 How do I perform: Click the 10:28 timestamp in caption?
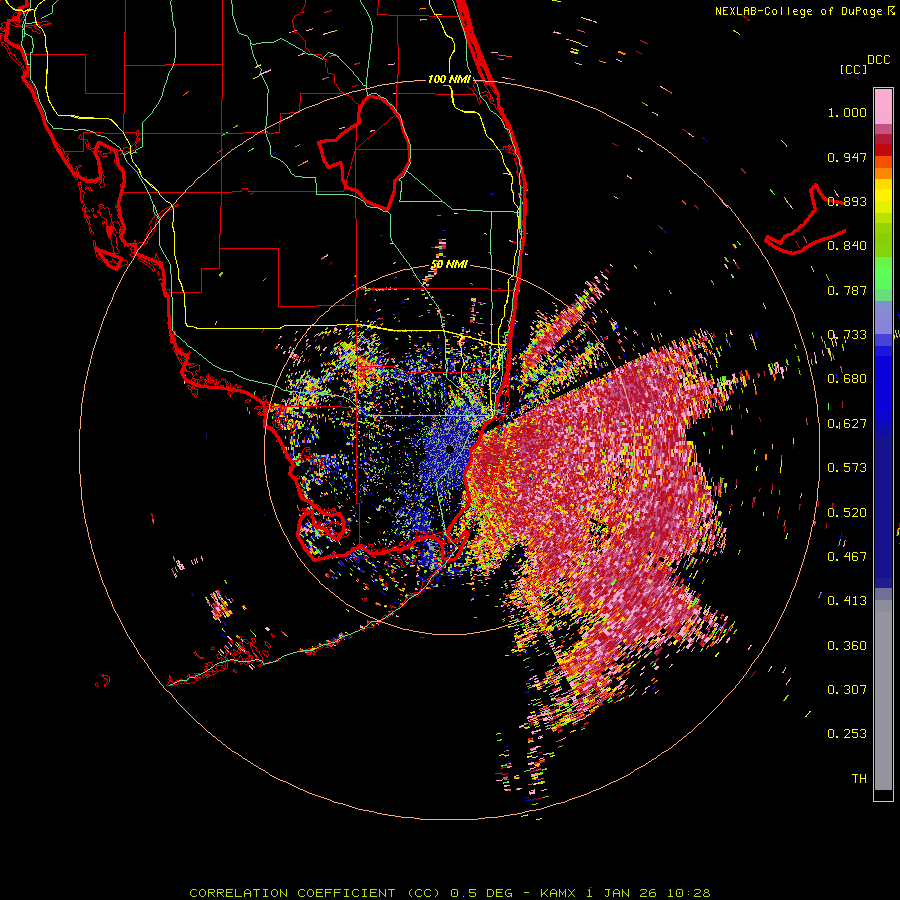(x=689, y=893)
